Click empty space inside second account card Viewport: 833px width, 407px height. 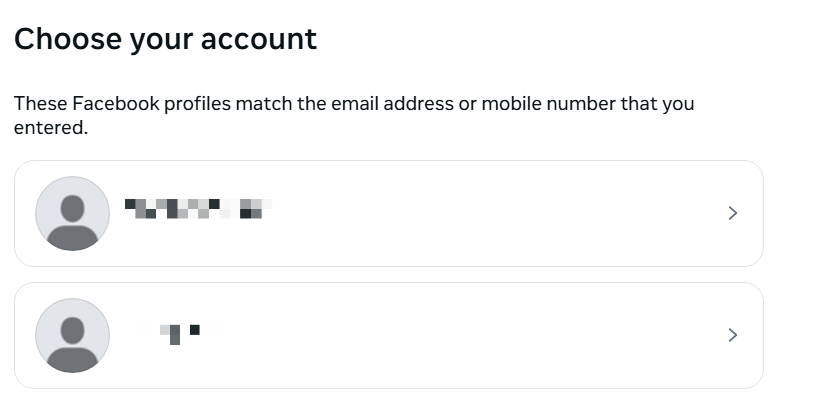click(500, 335)
